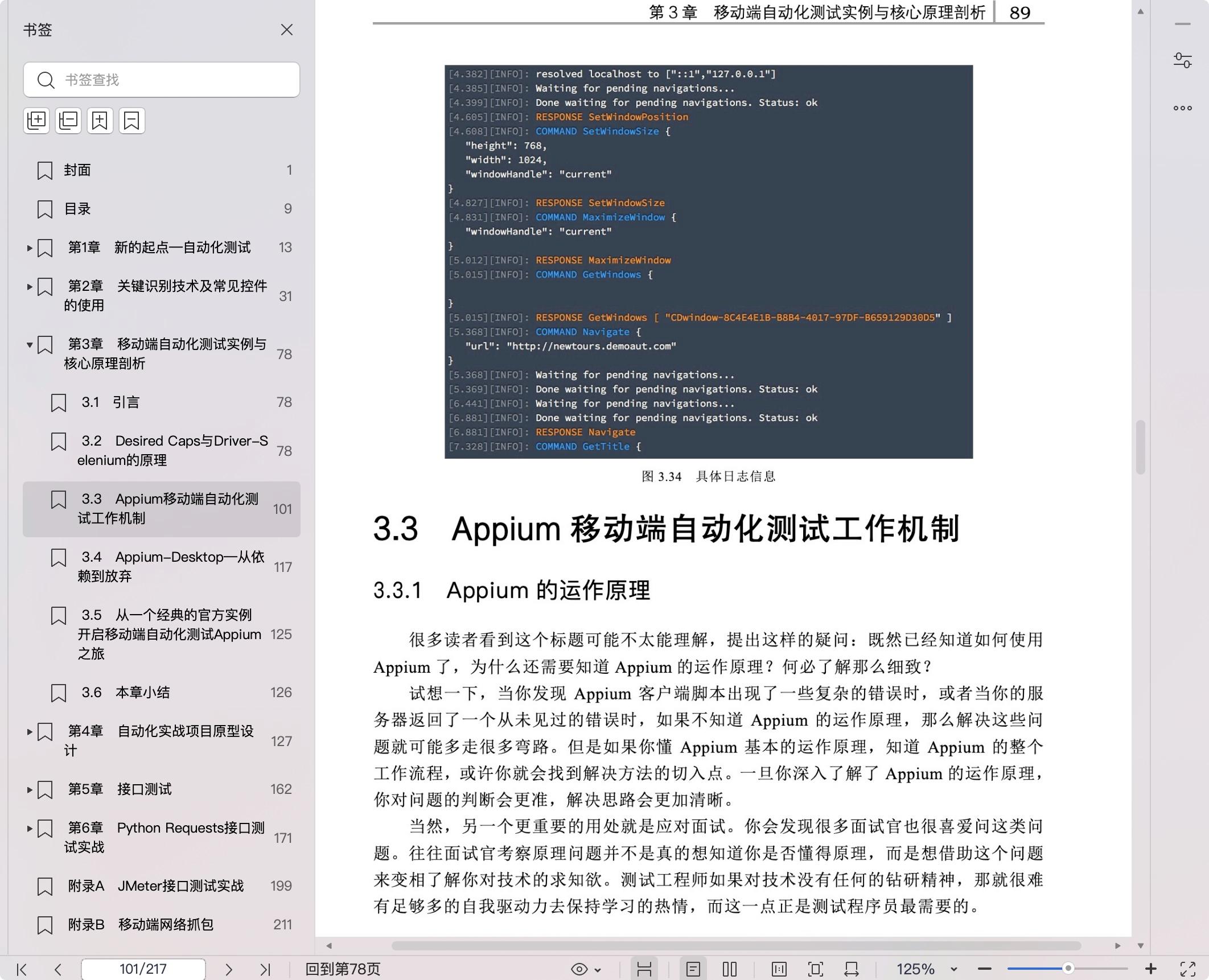This screenshot has width=1209, height=980.
Task: Open the more options ellipsis
Action: 1183,108
